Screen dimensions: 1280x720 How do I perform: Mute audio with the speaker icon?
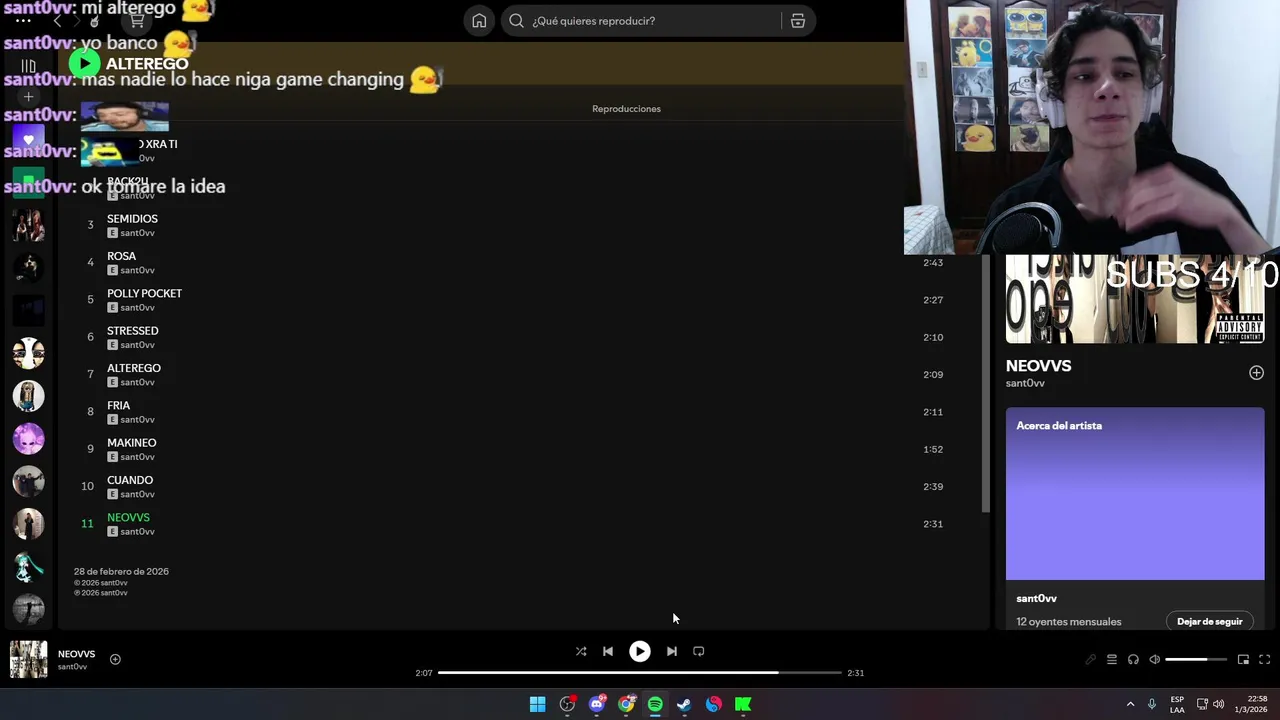[1155, 659]
